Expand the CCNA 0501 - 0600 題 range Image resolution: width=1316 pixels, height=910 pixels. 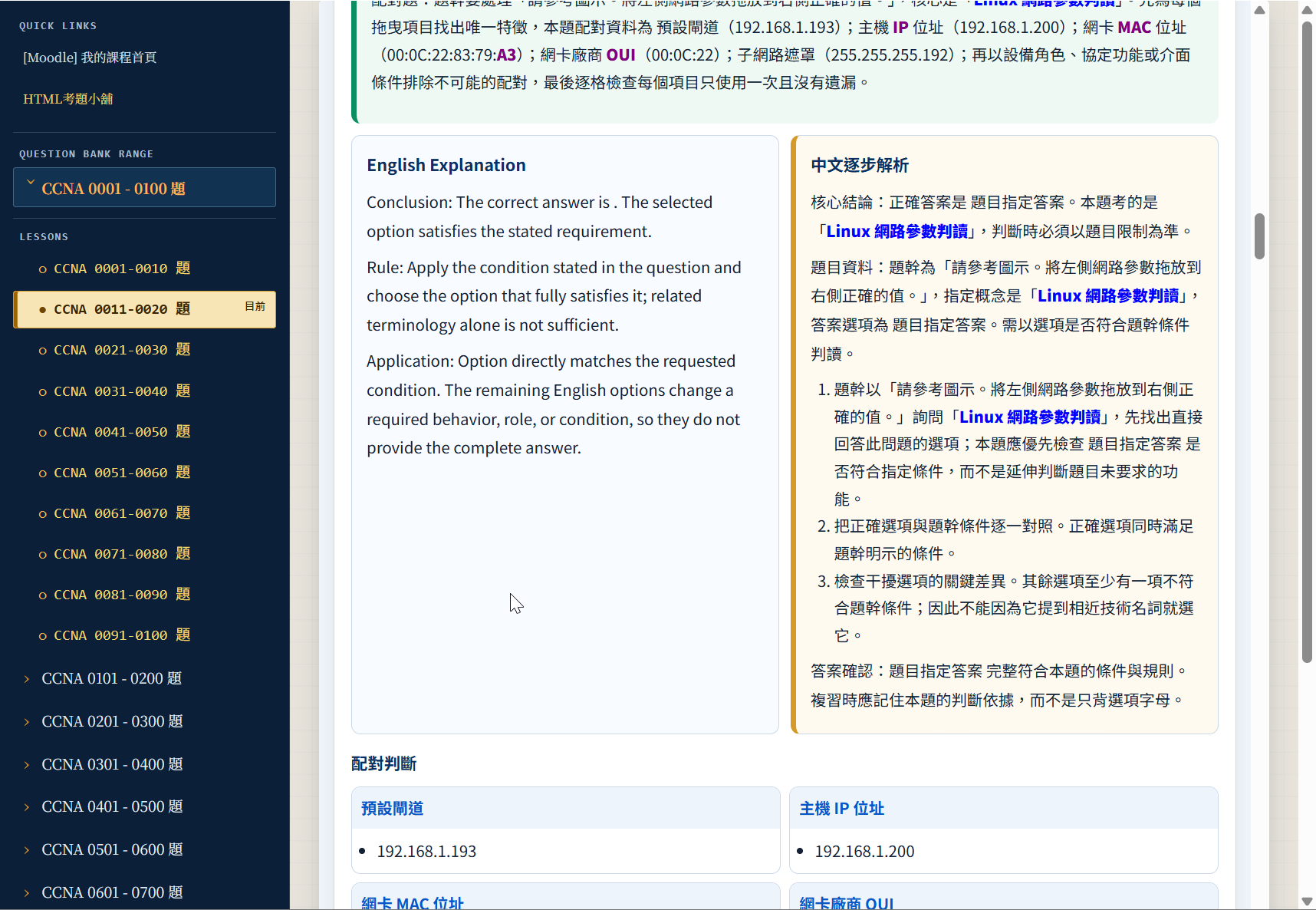point(112,849)
